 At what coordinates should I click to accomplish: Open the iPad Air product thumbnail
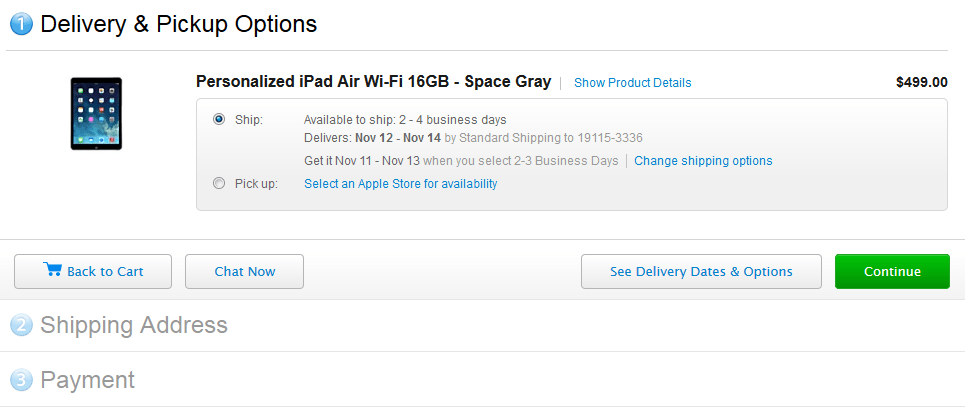(x=96, y=113)
